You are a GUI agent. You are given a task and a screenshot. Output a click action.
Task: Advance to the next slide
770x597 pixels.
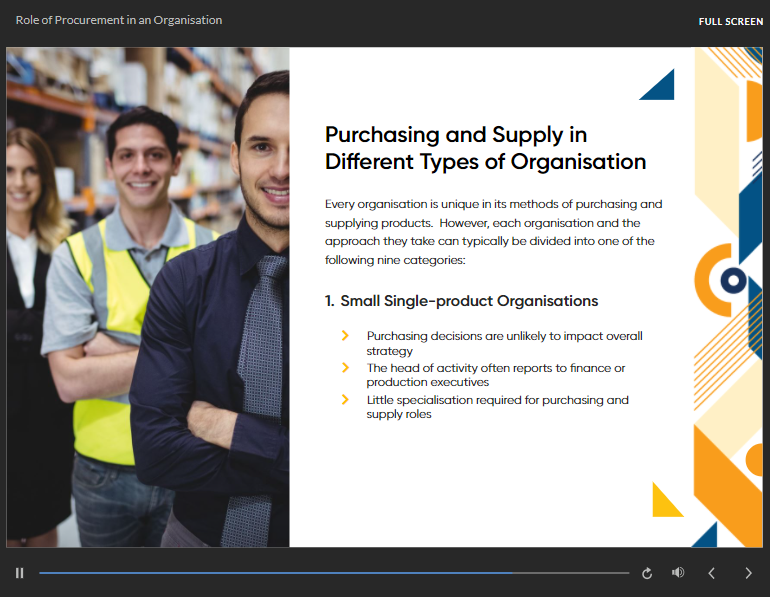(748, 573)
